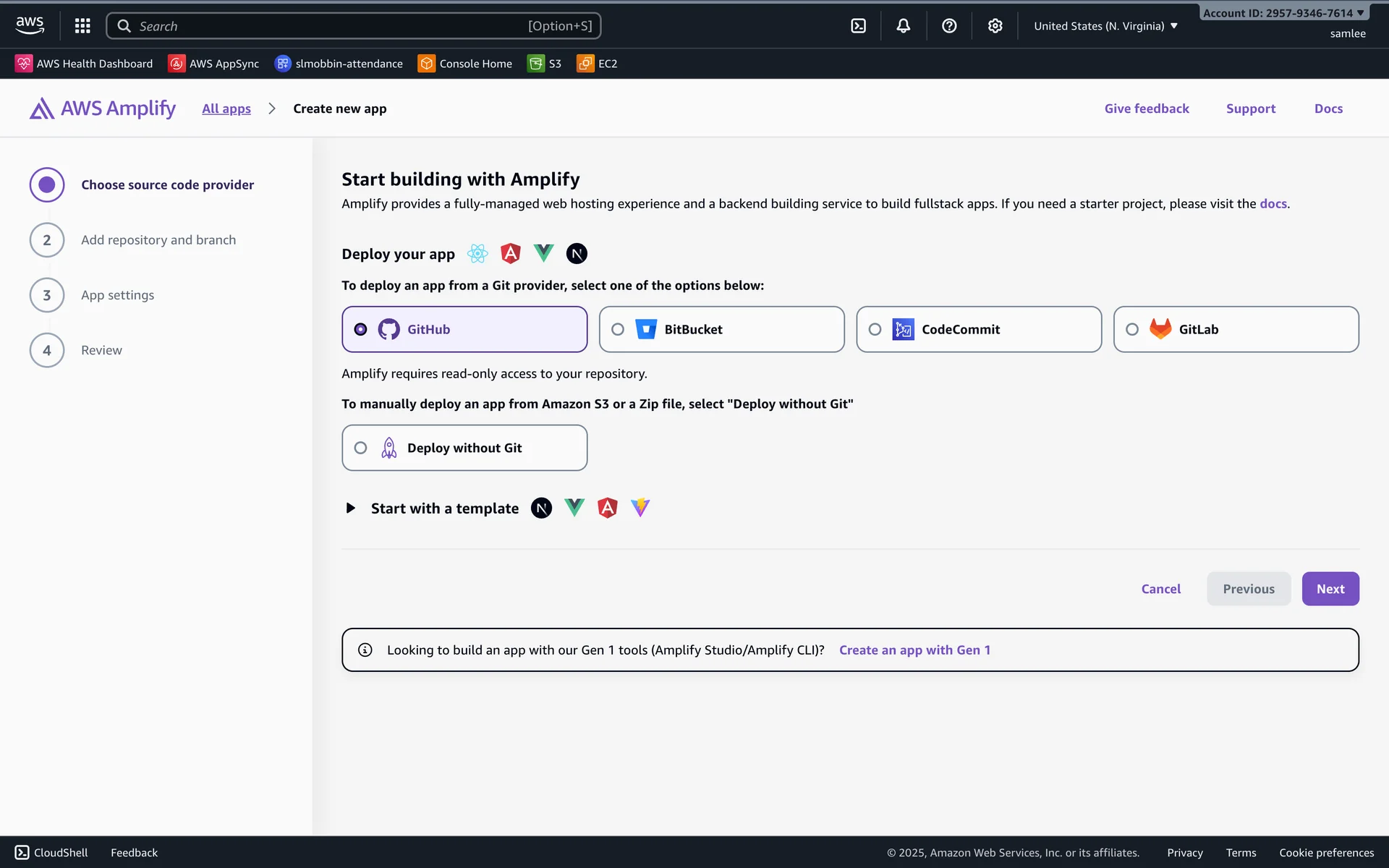Go to All apps breadcrumb
The height and width of the screenshot is (868, 1389).
pyautogui.click(x=226, y=109)
